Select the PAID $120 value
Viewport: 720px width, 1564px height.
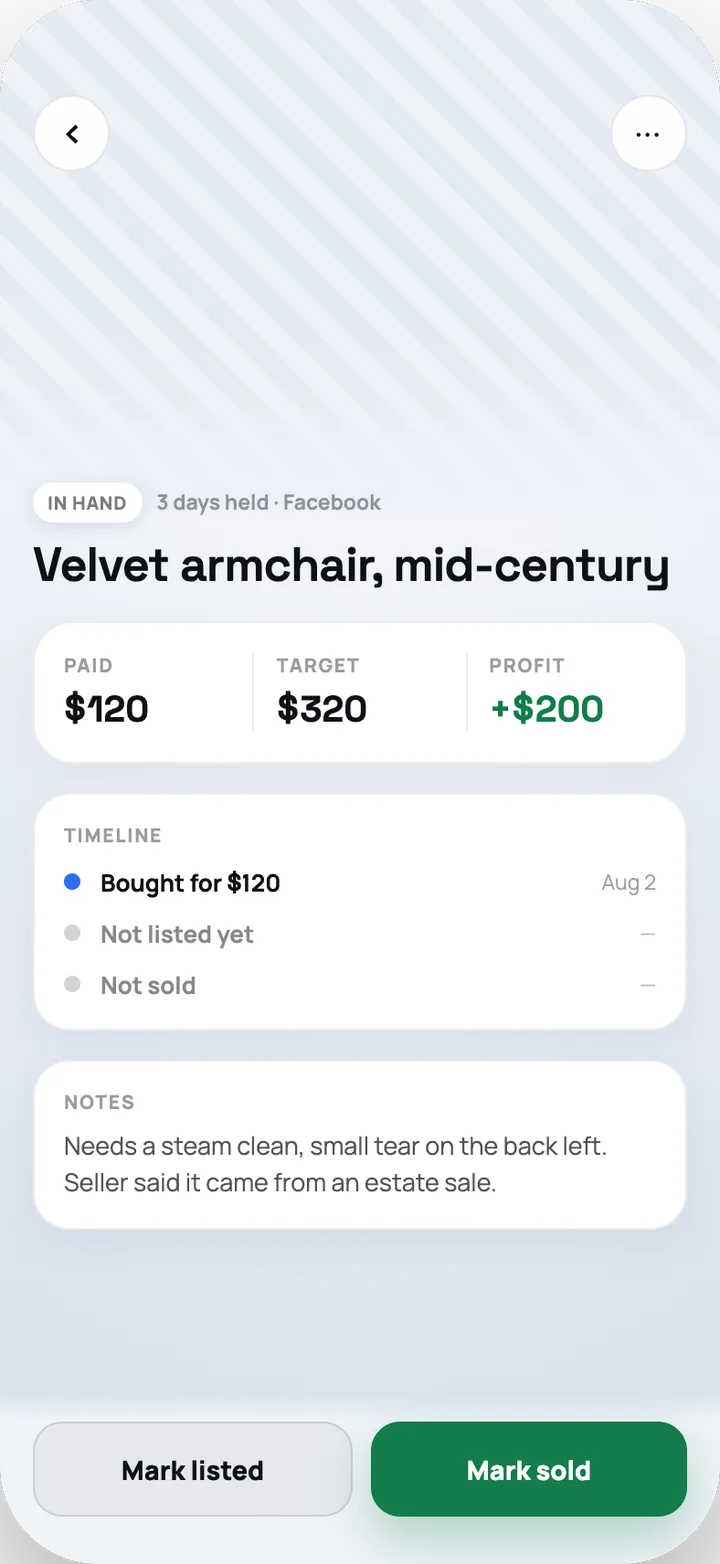click(x=107, y=708)
